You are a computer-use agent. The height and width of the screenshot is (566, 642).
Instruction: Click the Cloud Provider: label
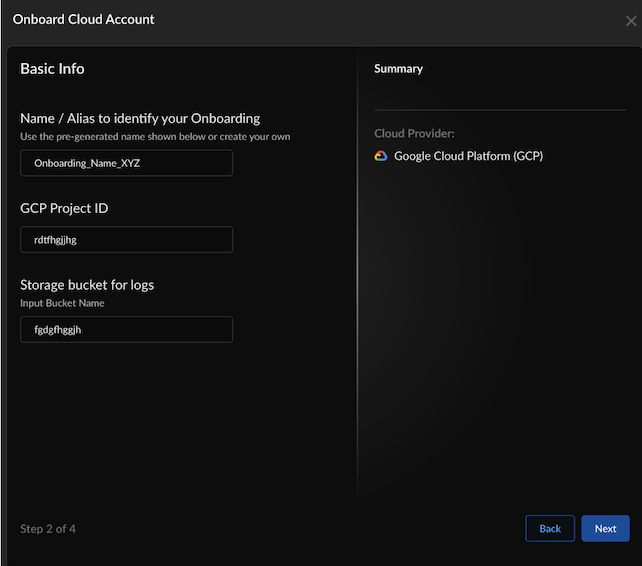(414, 133)
